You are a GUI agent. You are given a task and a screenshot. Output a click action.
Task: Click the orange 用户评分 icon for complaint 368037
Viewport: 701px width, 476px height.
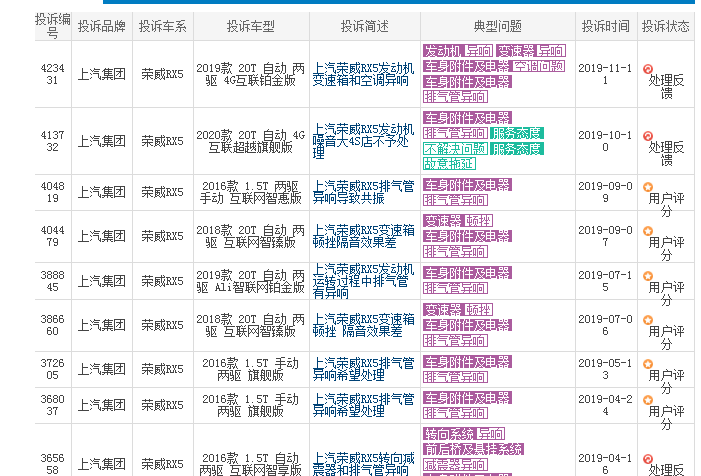647,400
